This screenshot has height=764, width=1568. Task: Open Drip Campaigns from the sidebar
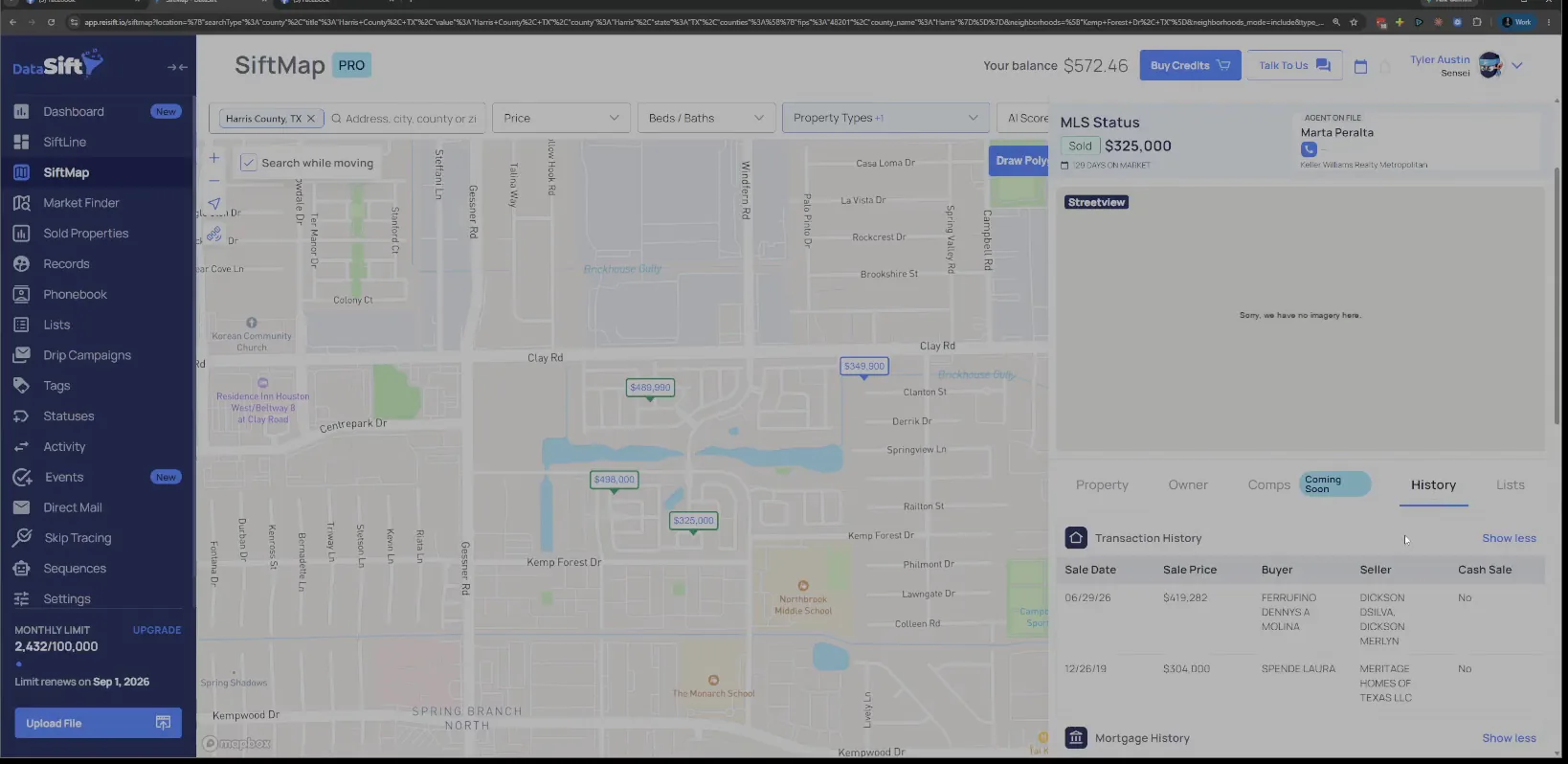(x=87, y=355)
